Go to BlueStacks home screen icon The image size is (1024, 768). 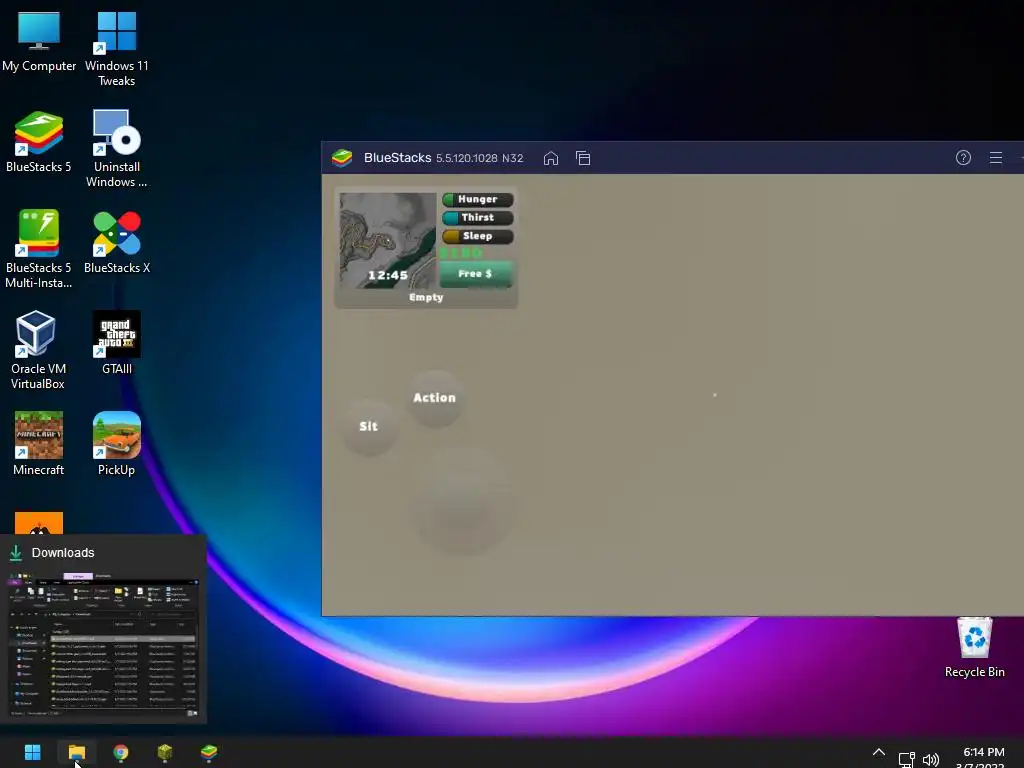pos(551,158)
